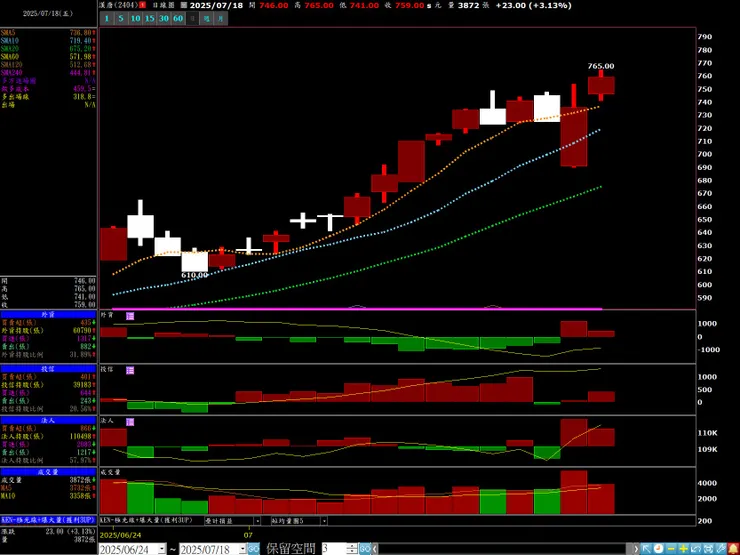The width and height of the screenshot is (740, 555).
Task: Click the SMA60 indicator row
Action: point(48,57)
